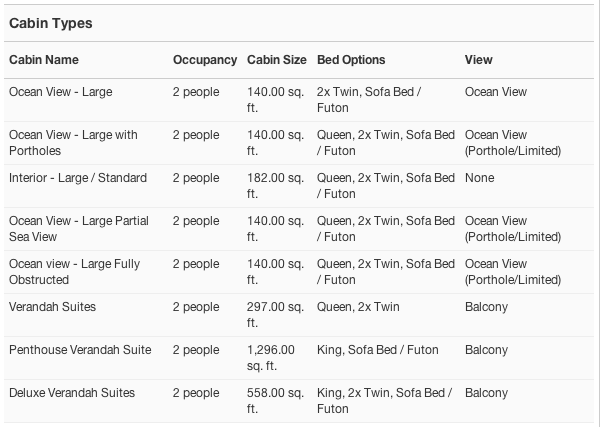Image resolution: width=601 pixels, height=427 pixels.
Task: Click the 1,296.00 sq. ft. size cell
Action: point(271,357)
